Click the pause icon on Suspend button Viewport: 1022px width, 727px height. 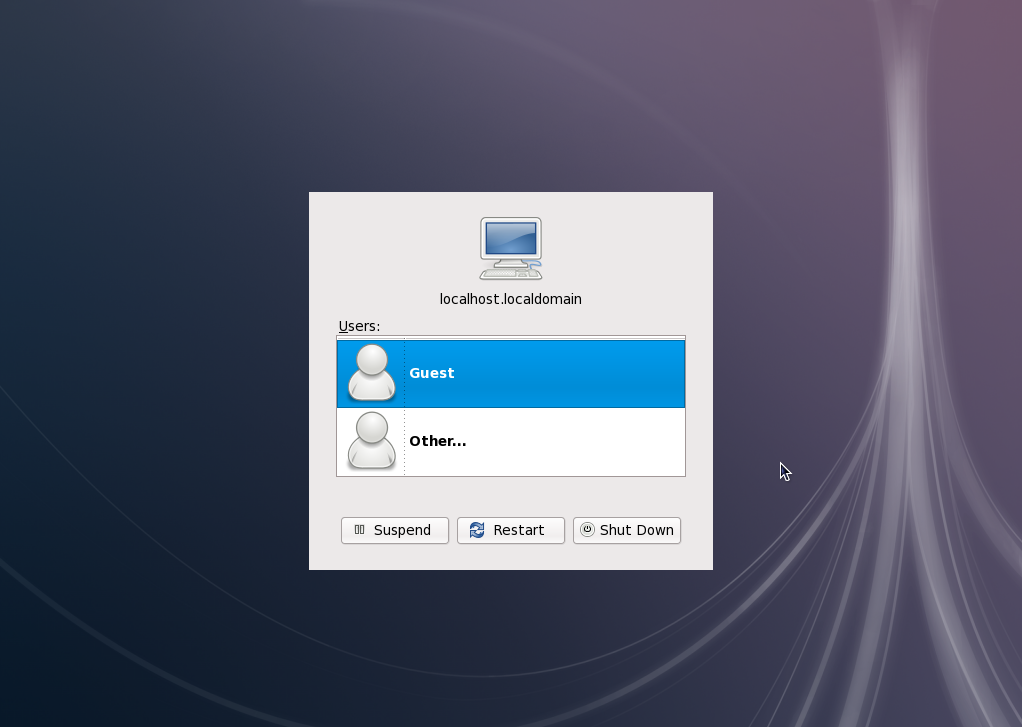(x=360, y=530)
